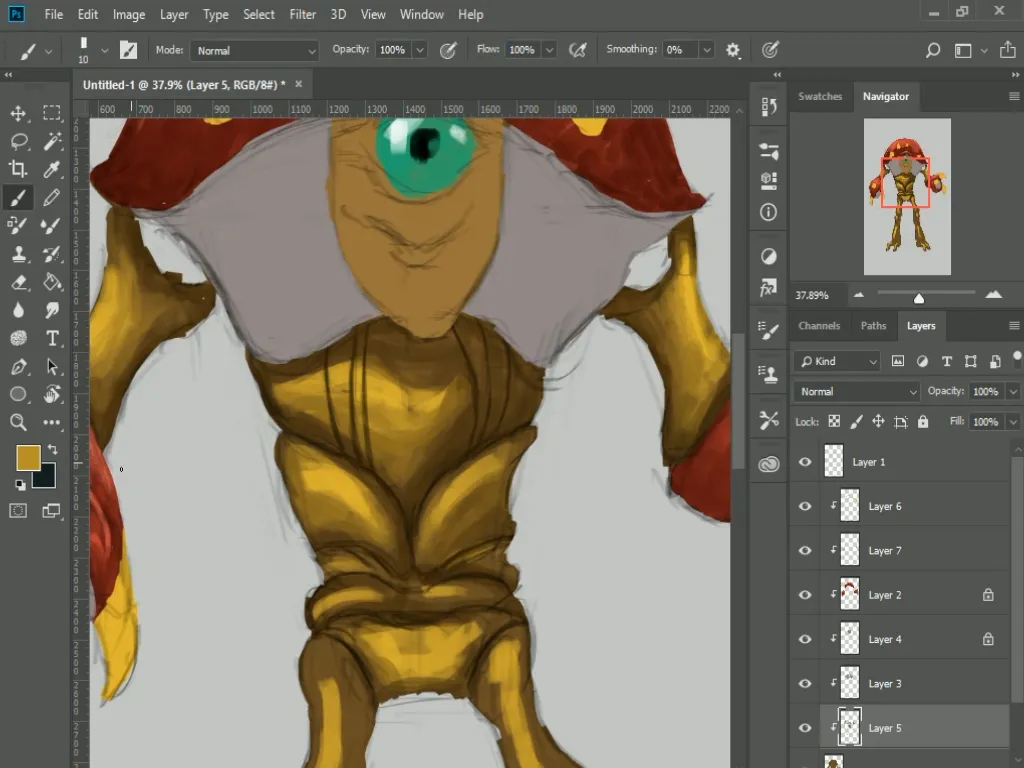Viewport: 1024px width, 768px height.
Task: Hide Layer 7 visibility eye
Action: pos(805,551)
